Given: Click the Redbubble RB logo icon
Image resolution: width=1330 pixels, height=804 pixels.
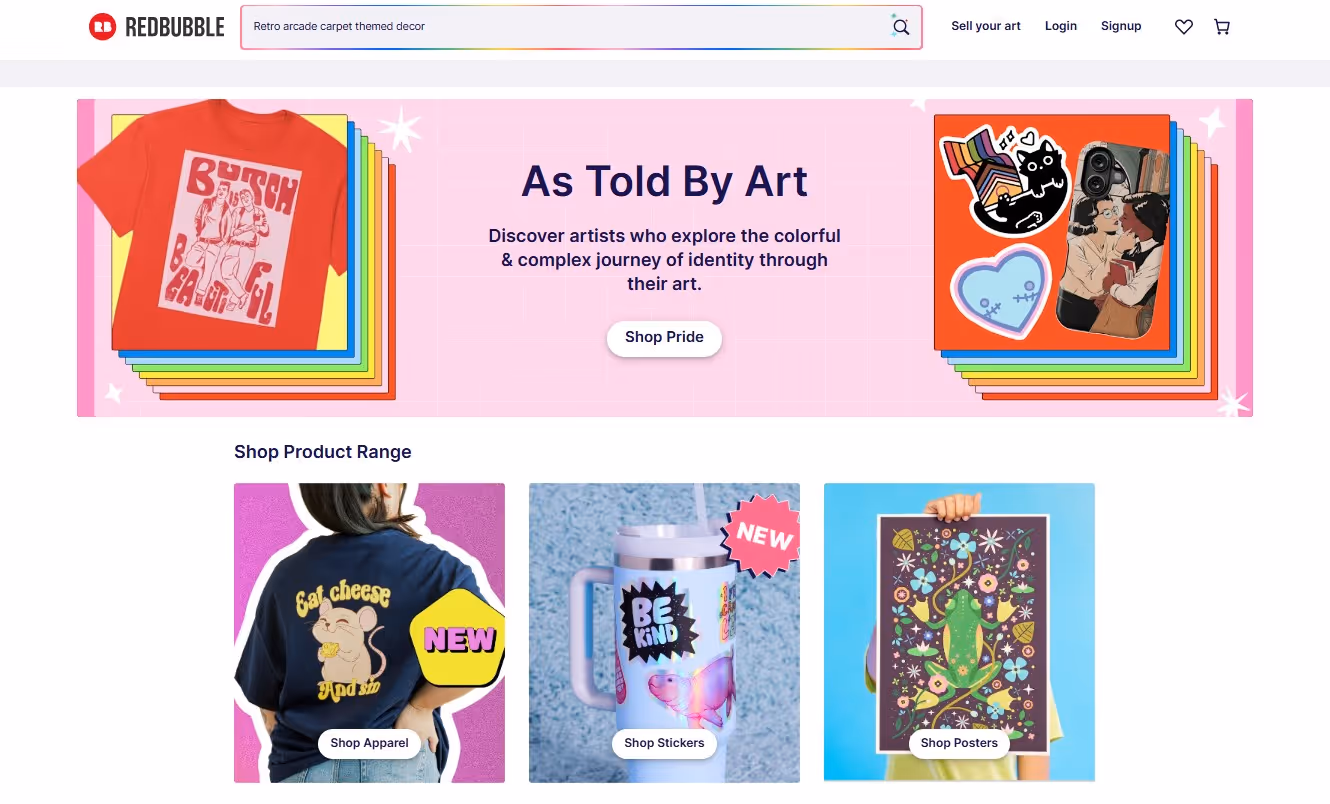Looking at the screenshot, I should [102, 27].
